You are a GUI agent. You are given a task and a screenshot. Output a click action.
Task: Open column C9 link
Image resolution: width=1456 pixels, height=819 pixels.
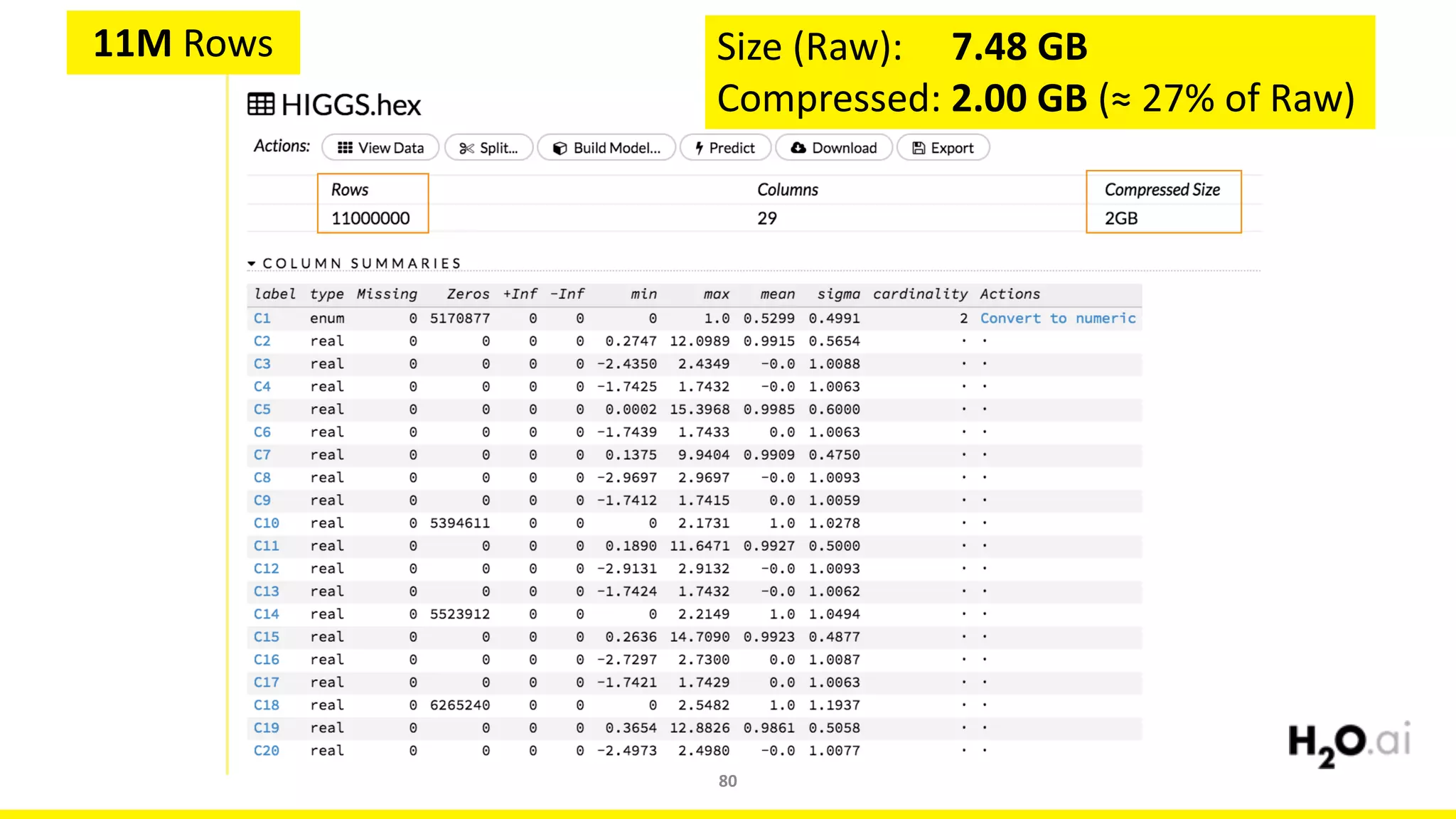262,500
